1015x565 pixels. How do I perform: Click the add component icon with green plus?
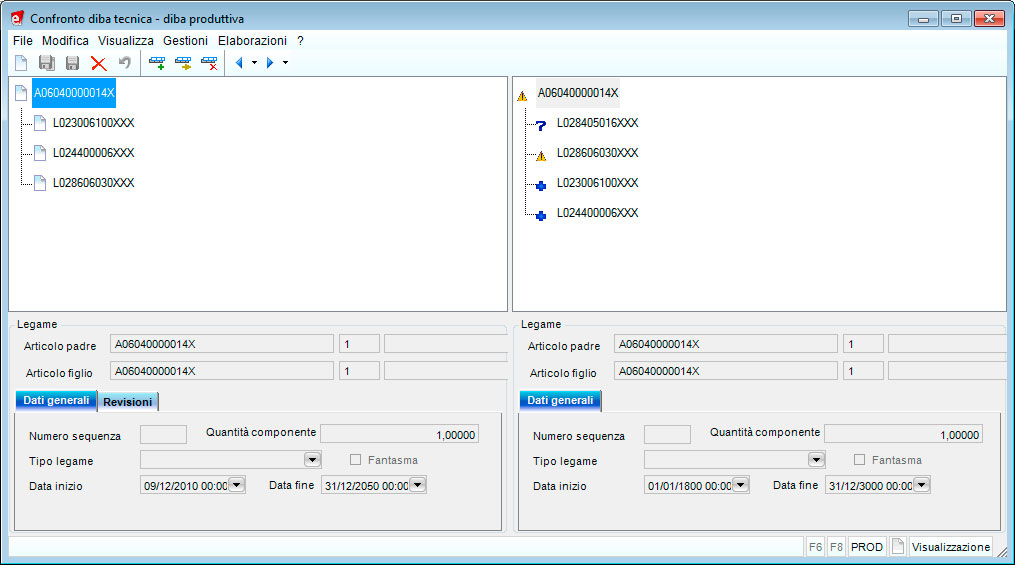tap(157, 63)
